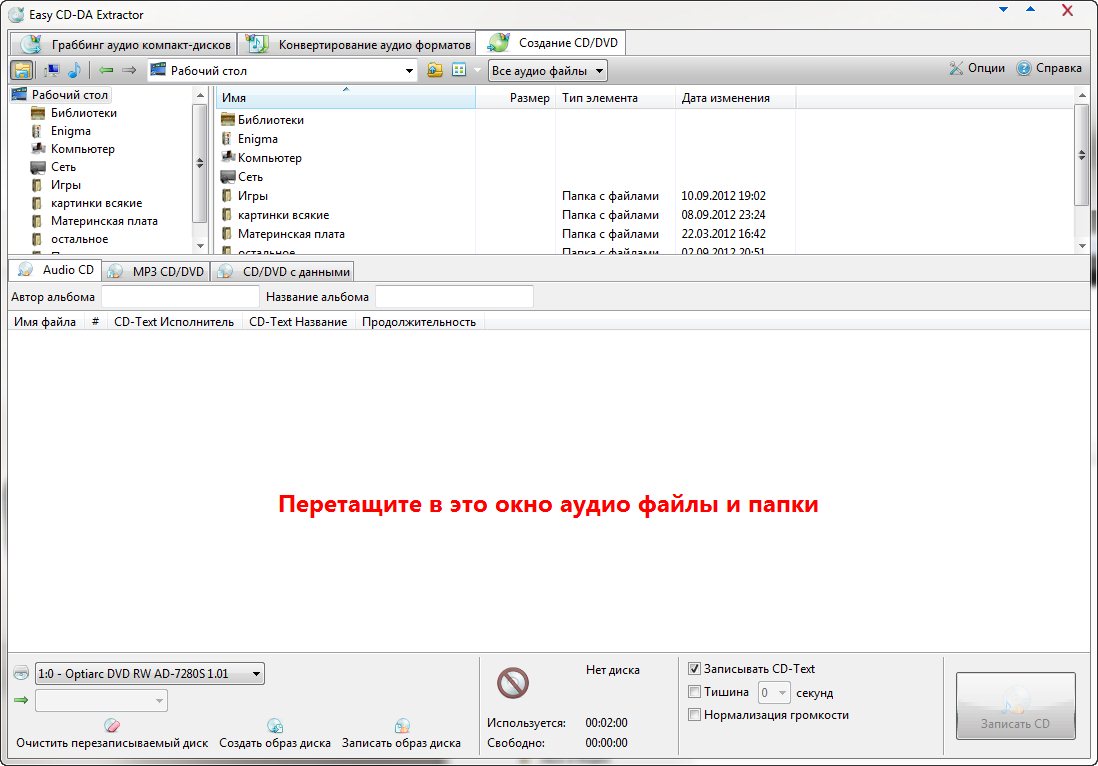Select Материнская плата in the folder tree
This screenshot has height=766, width=1098.
click(x=104, y=221)
